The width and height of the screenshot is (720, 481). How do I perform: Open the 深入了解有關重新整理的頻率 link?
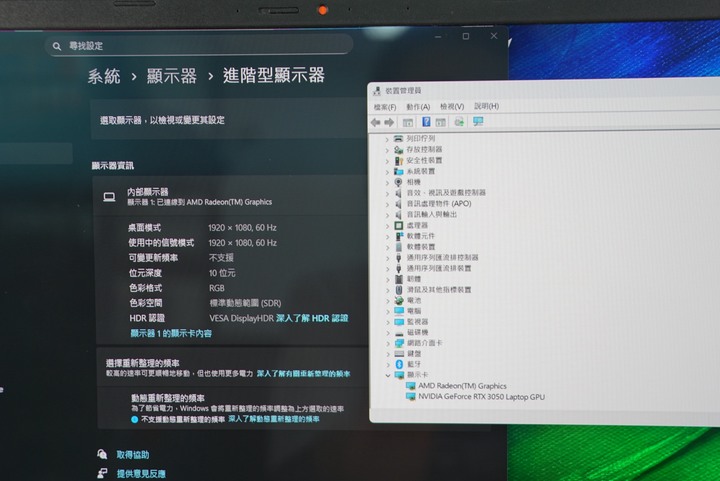click(x=304, y=374)
